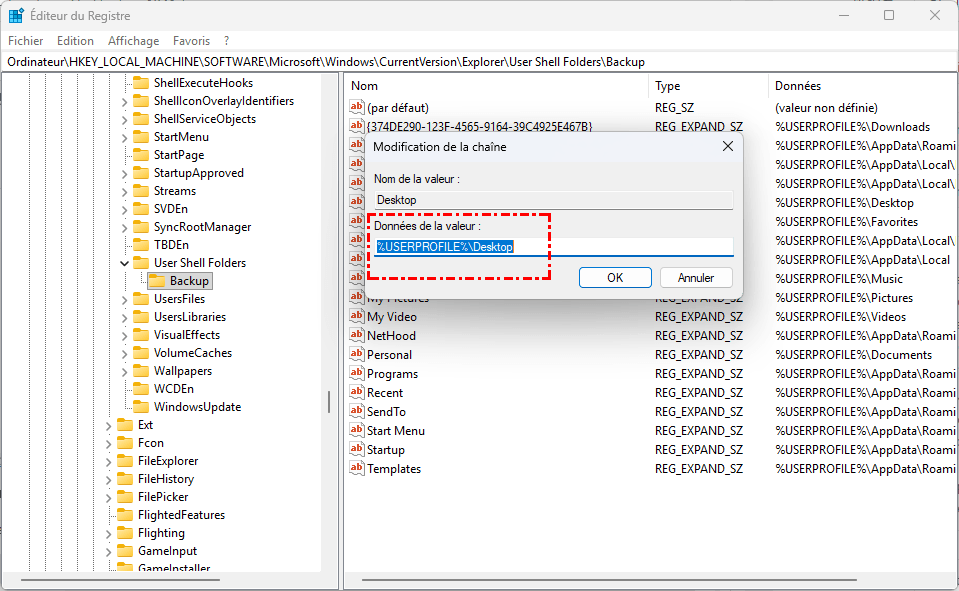Open the Affichage menu
Image resolution: width=959 pixels, height=591 pixels.
point(133,41)
